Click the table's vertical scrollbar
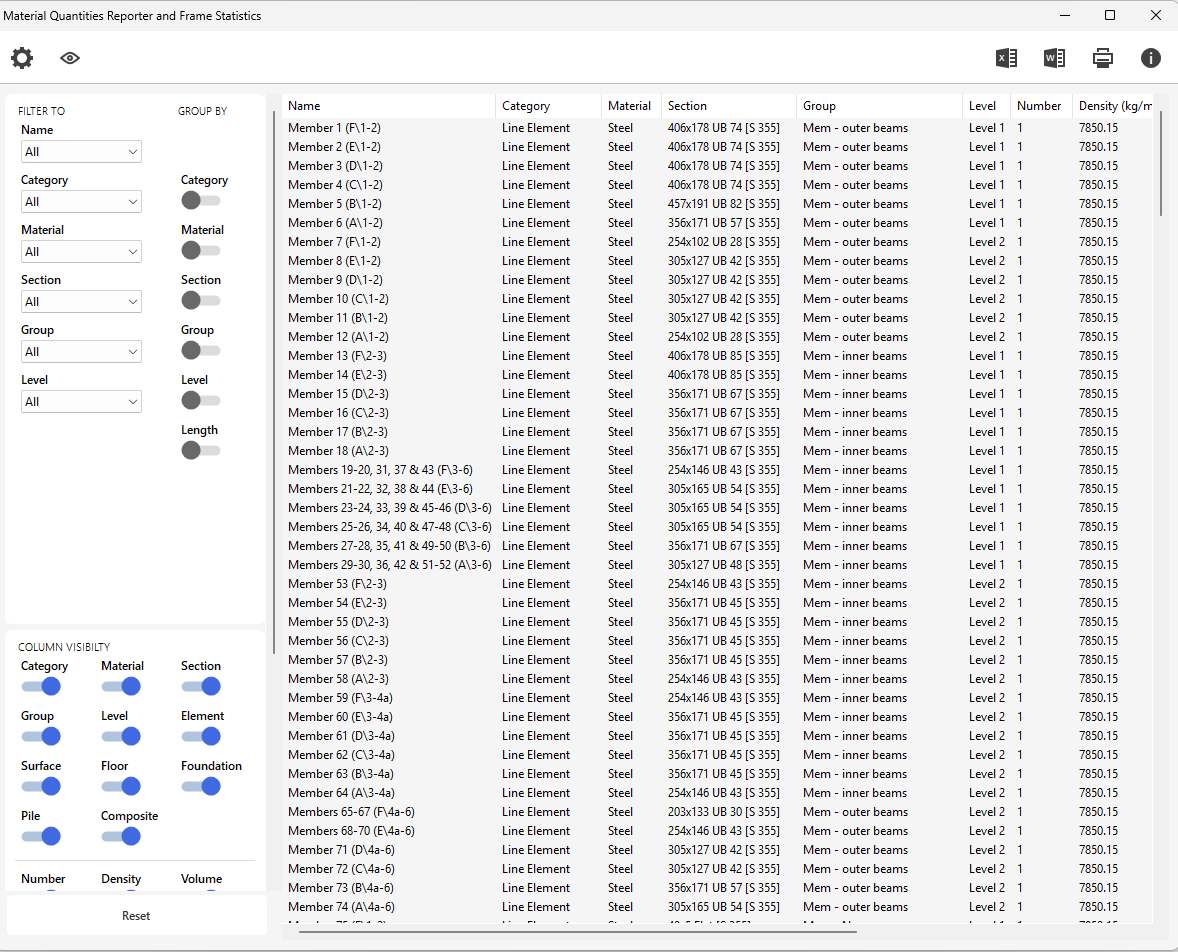The height and width of the screenshot is (952, 1178). [x=1161, y=163]
